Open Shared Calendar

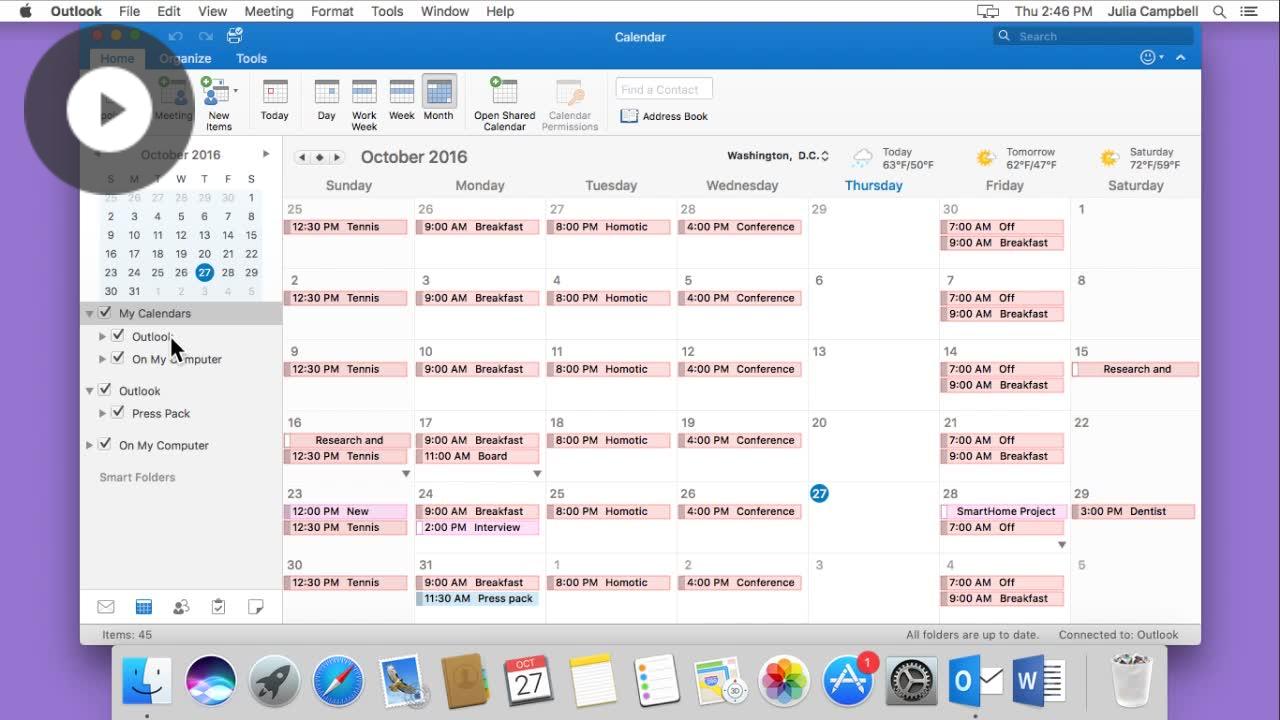pos(504,104)
